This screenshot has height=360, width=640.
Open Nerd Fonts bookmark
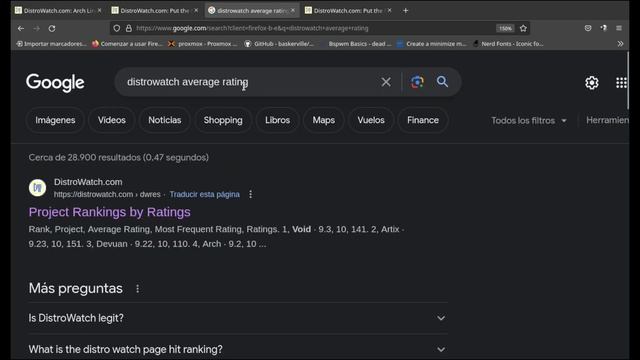click(508, 44)
